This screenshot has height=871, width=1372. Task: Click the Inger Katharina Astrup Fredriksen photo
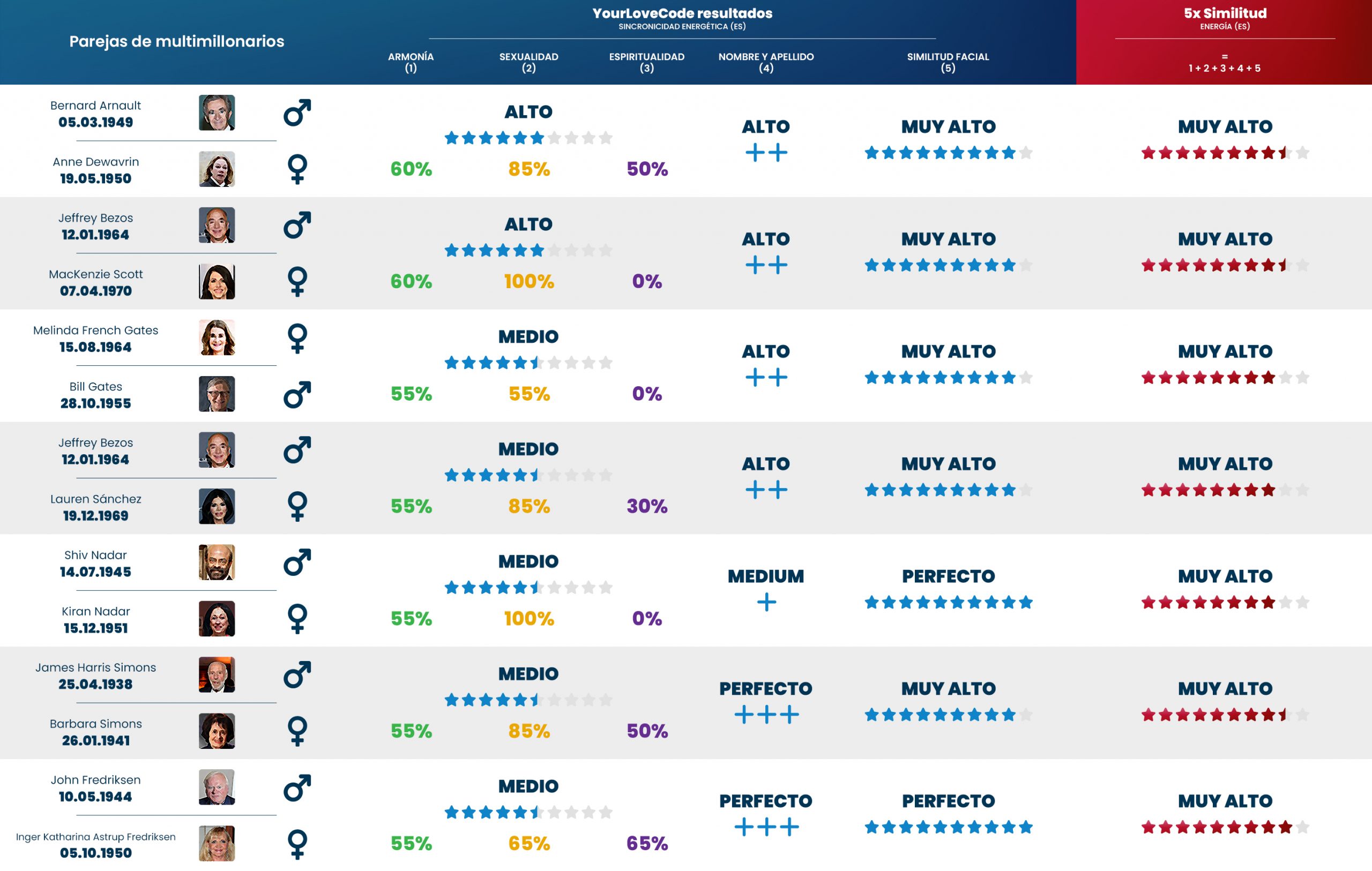pos(217,844)
